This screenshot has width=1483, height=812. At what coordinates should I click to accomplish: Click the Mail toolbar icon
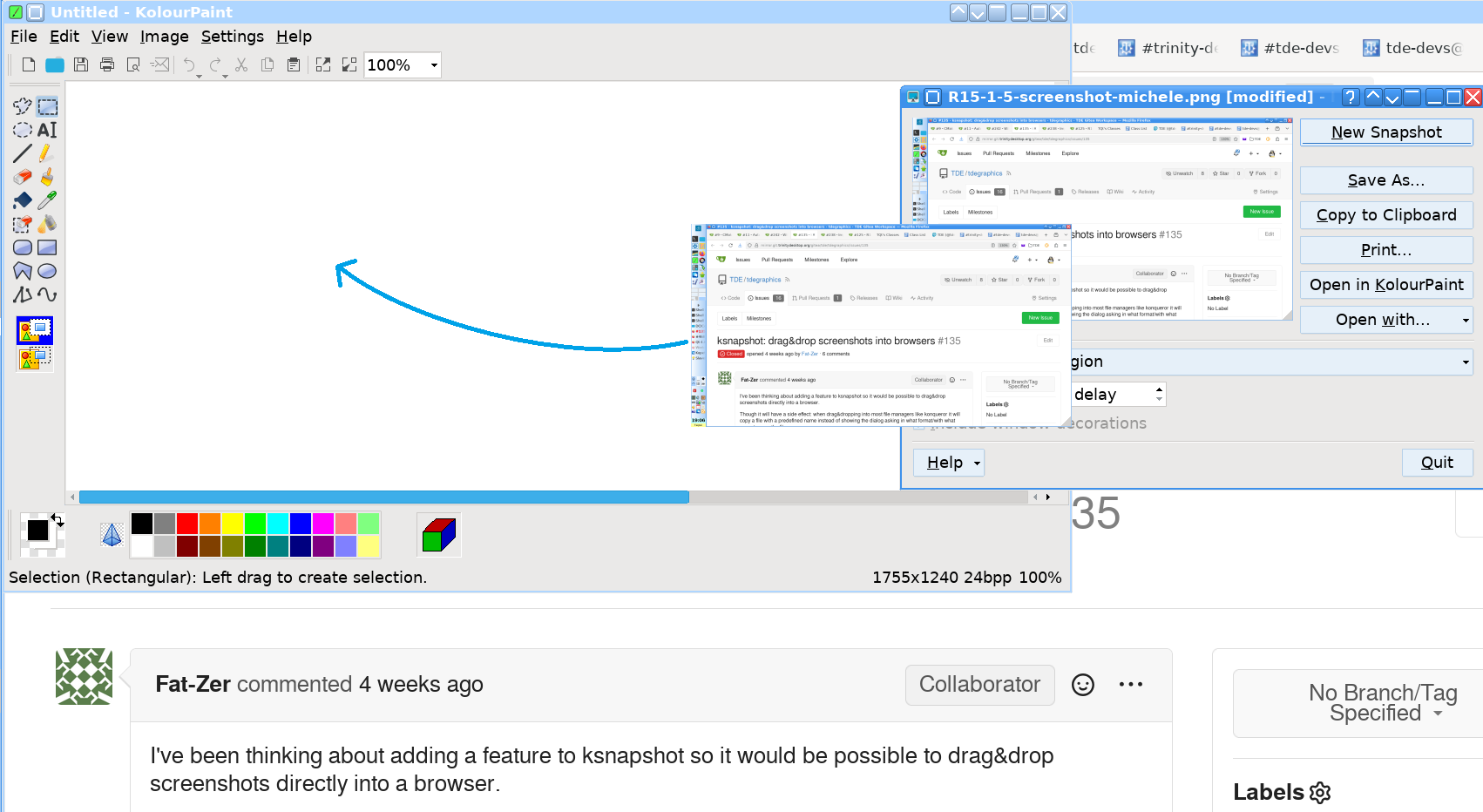[159, 64]
